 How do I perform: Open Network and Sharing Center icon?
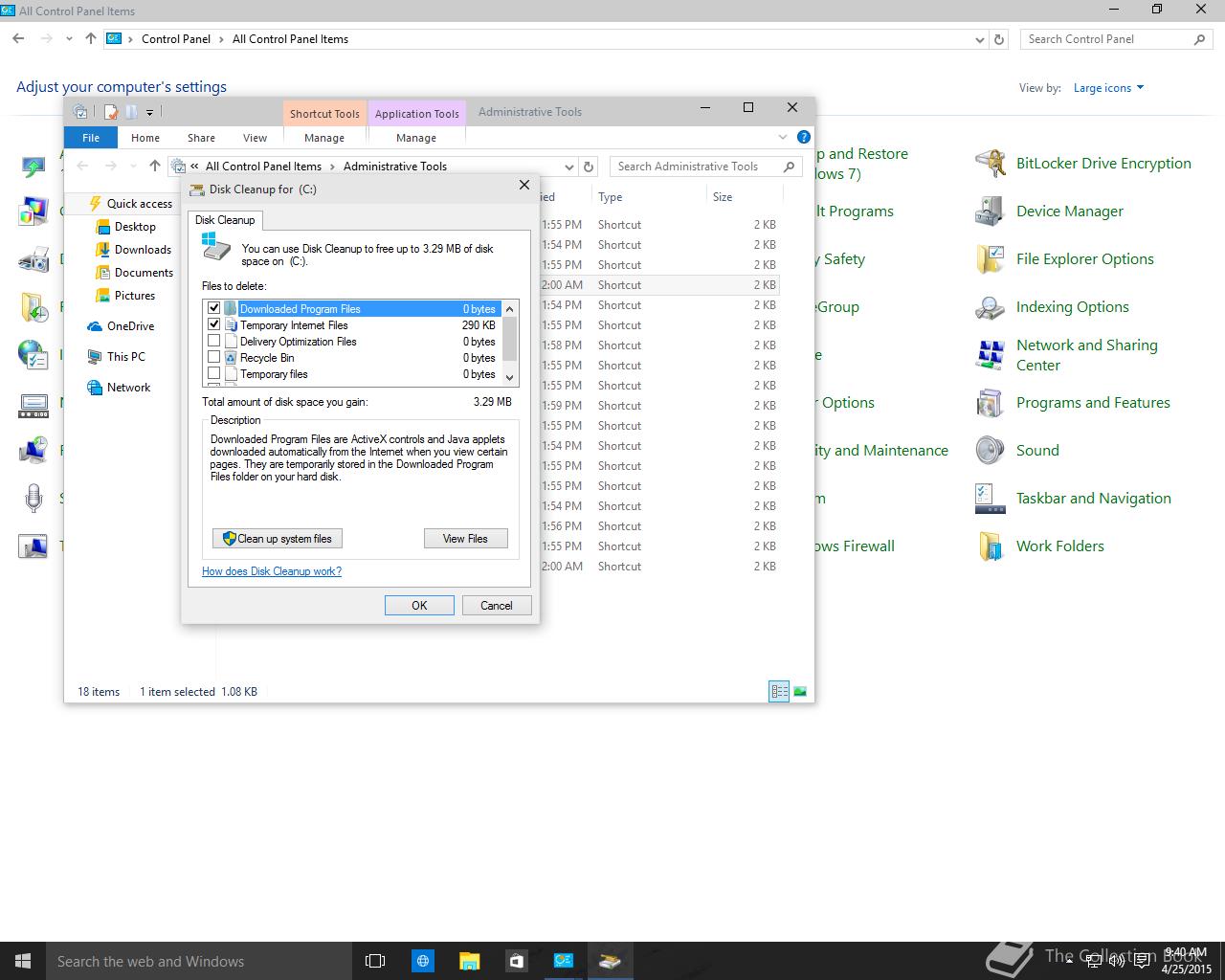[991, 355]
